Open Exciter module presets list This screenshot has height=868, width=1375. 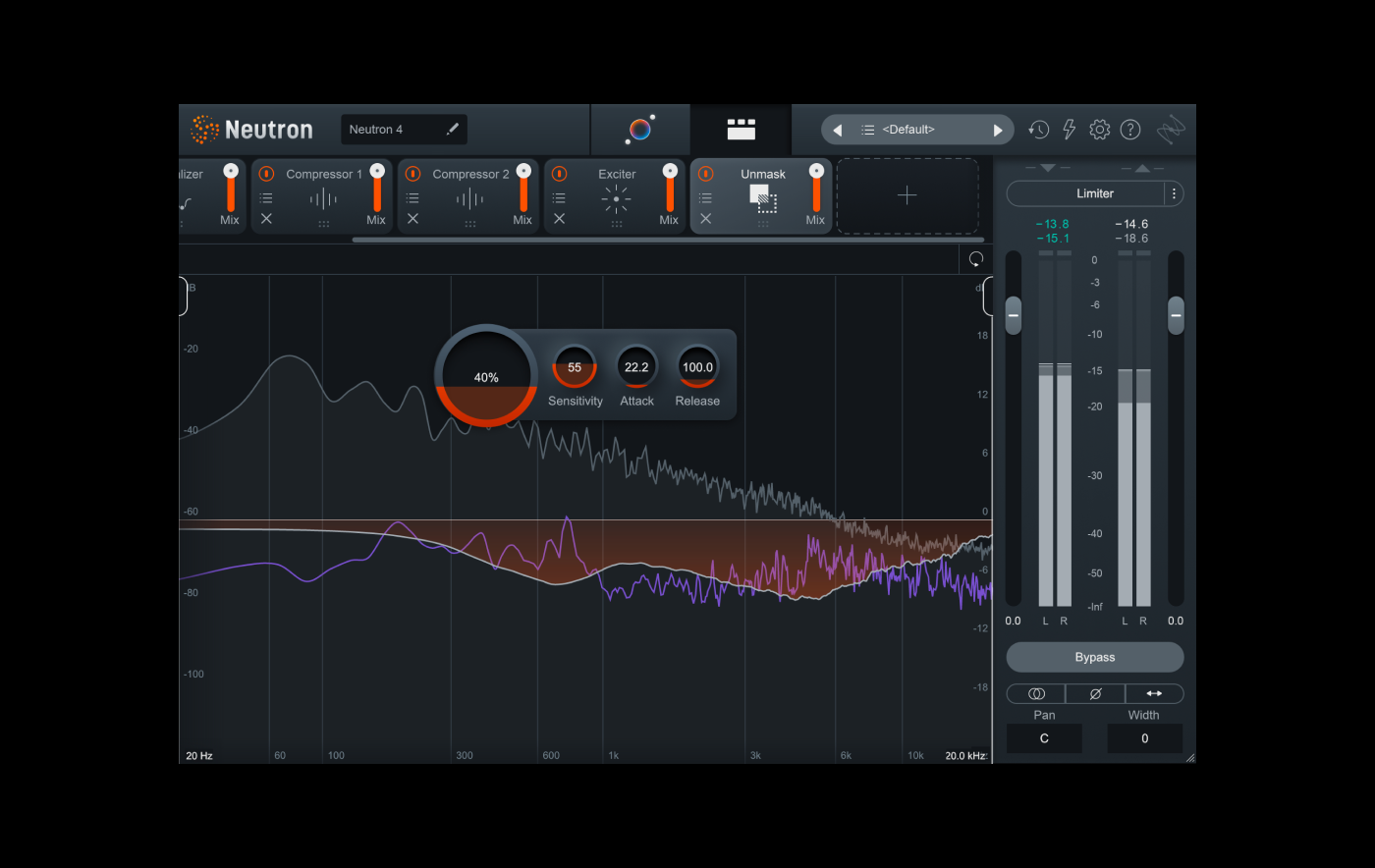(559, 197)
